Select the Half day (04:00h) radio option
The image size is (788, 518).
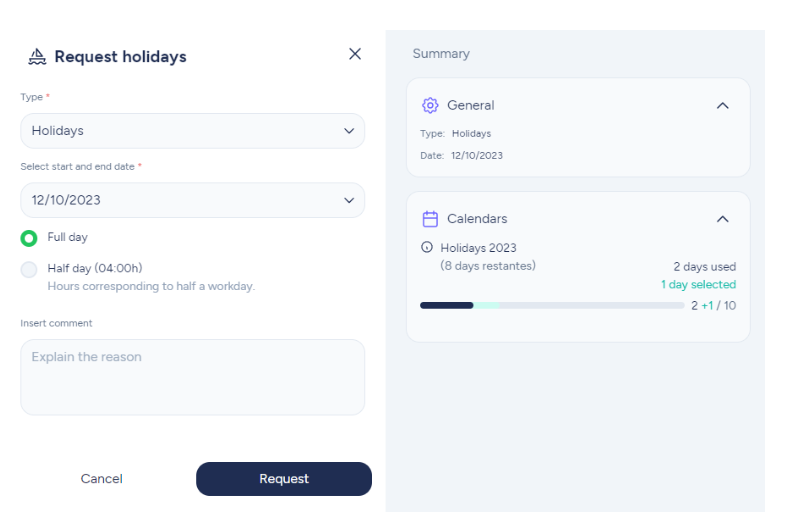pos(29,270)
